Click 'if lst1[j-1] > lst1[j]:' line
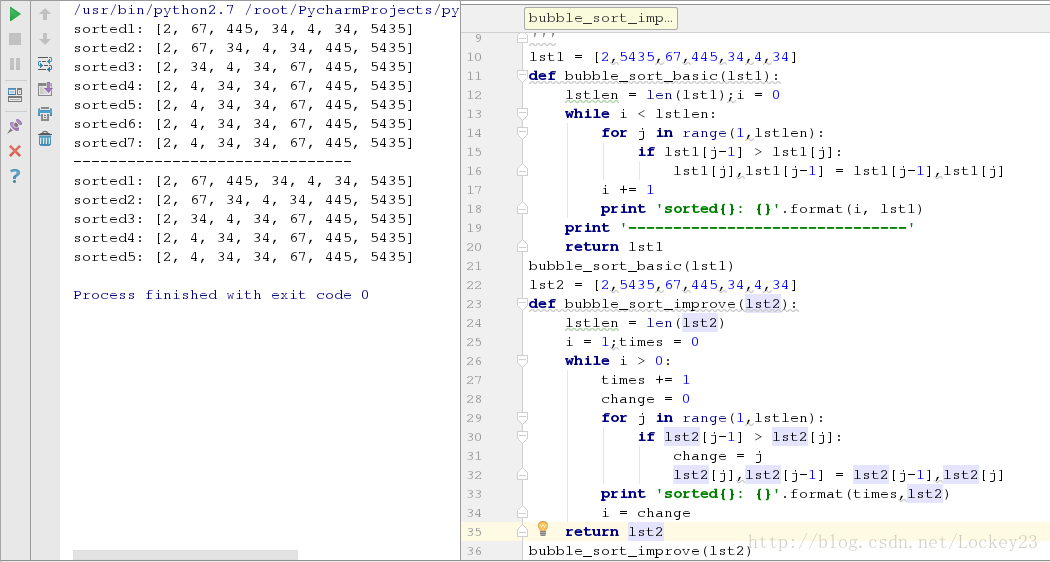Image resolution: width=1050 pixels, height=562 pixels. click(x=740, y=153)
